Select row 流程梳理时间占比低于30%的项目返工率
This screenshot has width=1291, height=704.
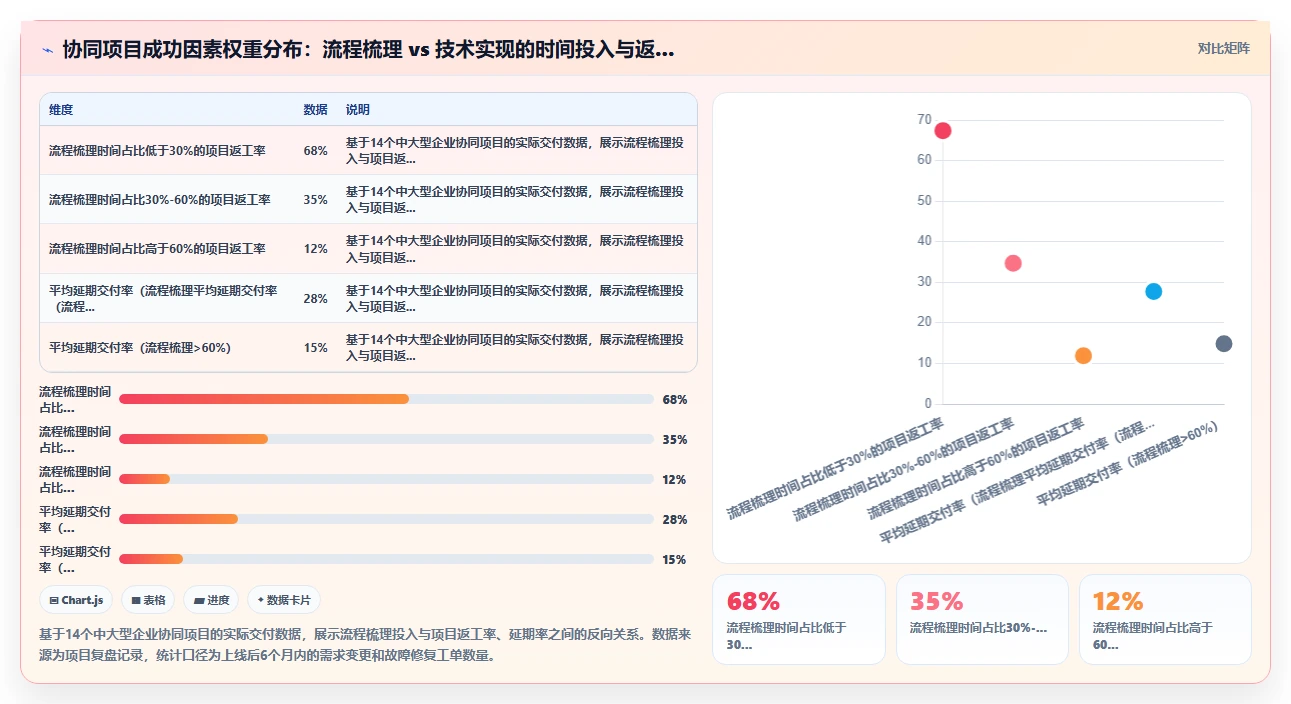click(x=368, y=150)
